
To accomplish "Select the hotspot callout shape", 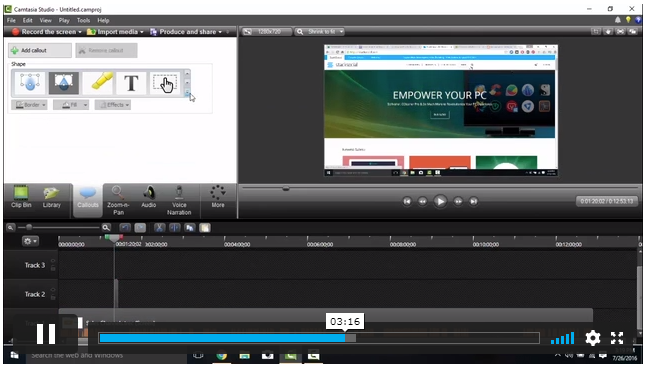I will [x=165, y=83].
